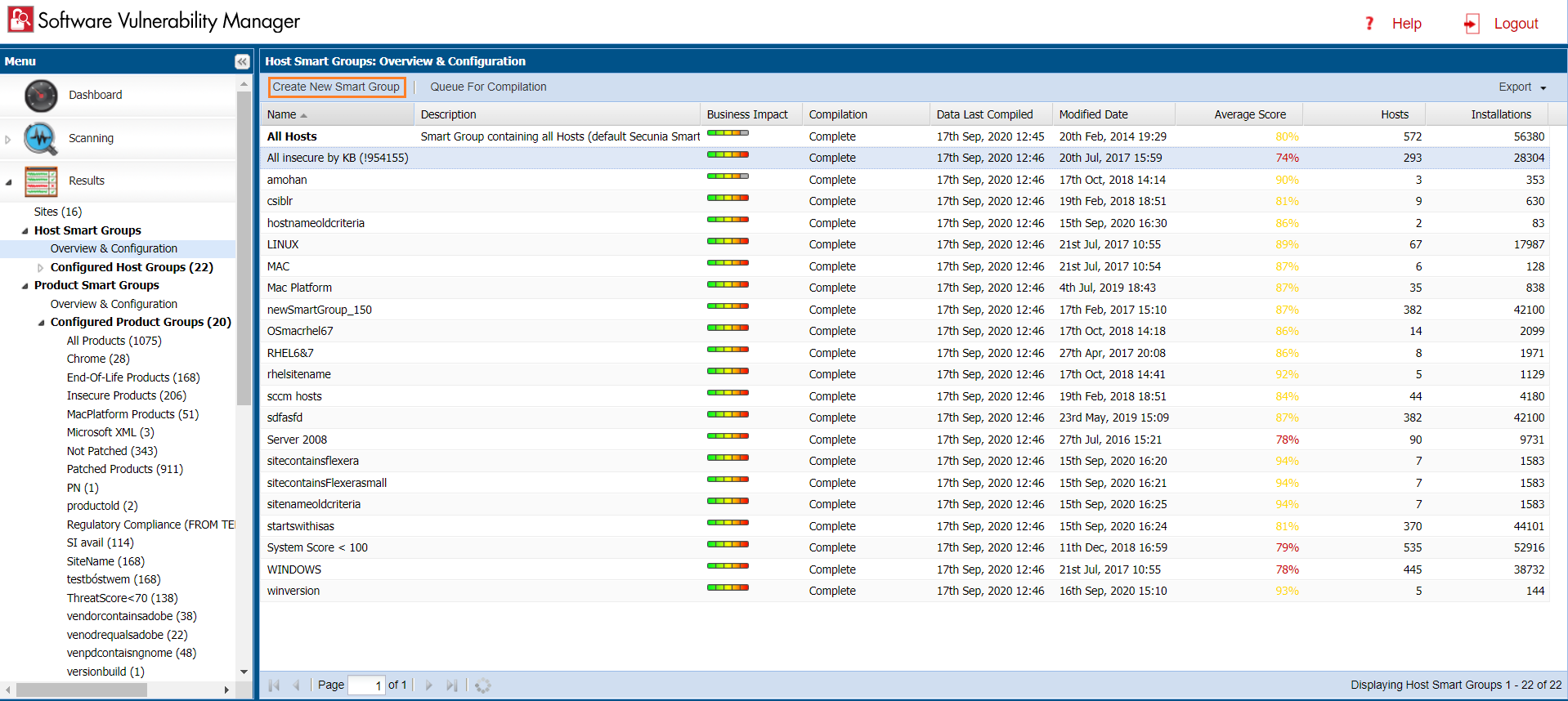Screen dimensions: 1568x701
Task: Open Not Patched (343) group
Action: [x=112, y=451]
